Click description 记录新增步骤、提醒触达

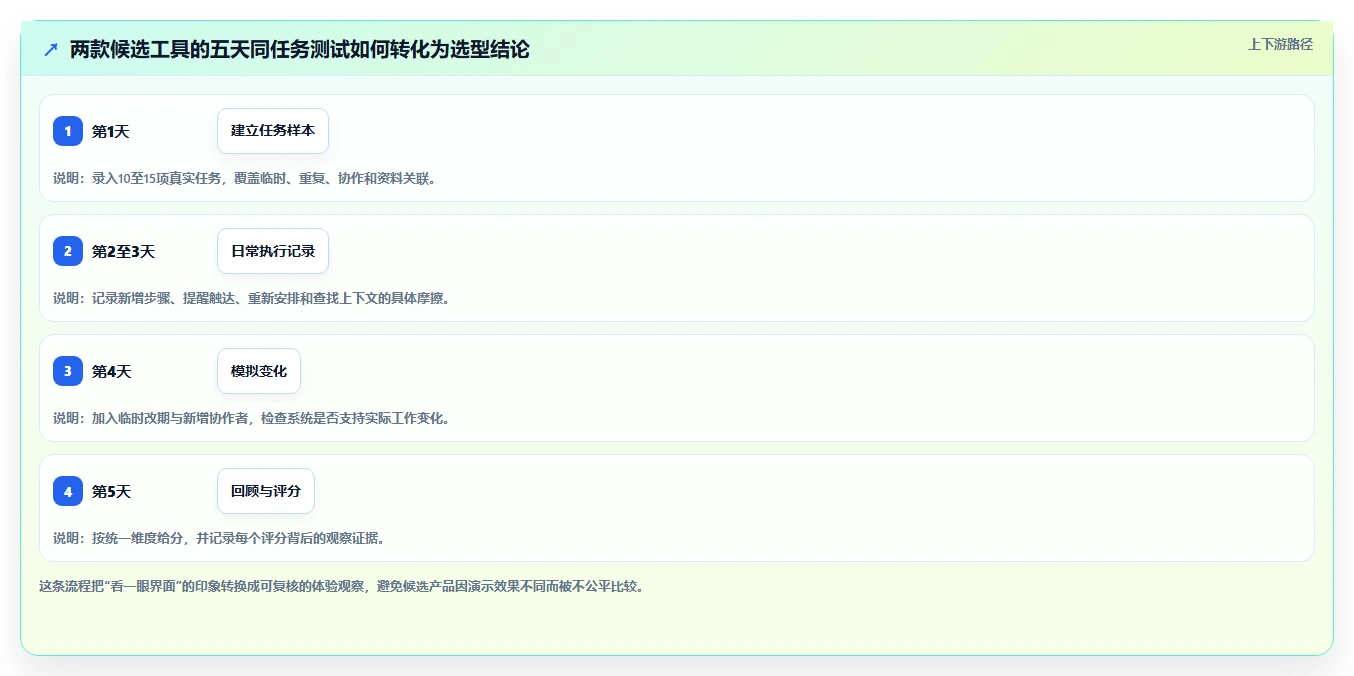(252, 298)
